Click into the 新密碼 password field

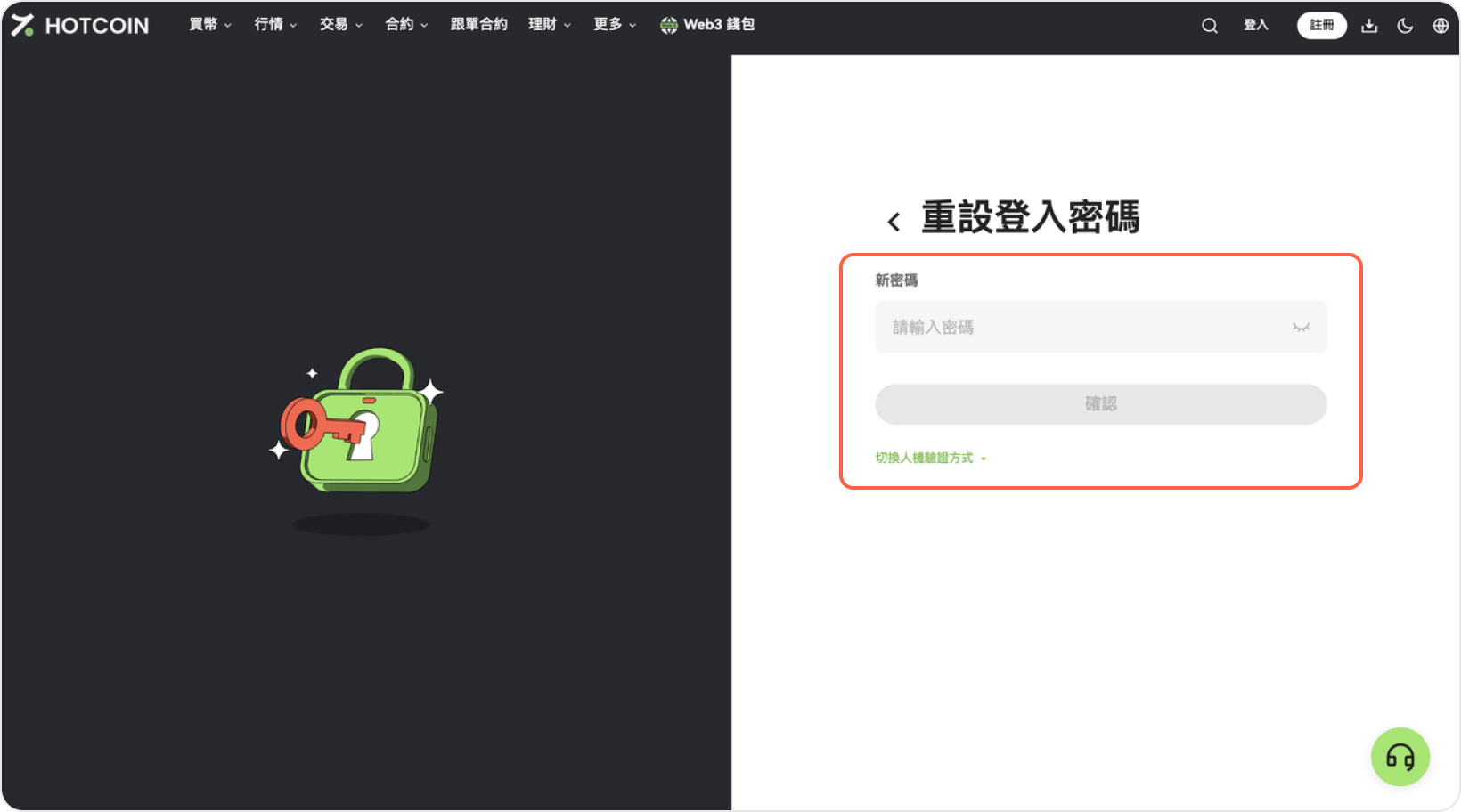pos(1087,328)
